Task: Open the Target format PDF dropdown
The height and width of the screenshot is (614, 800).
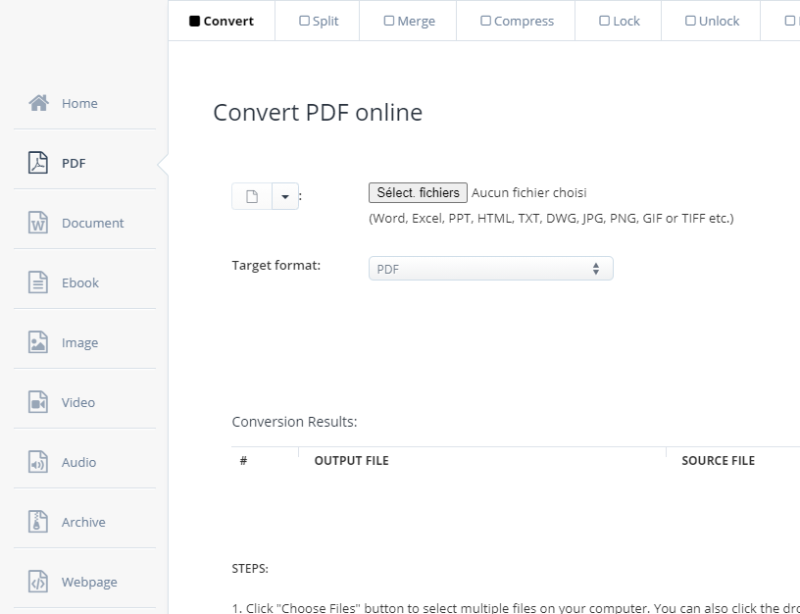Action: [490, 269]
